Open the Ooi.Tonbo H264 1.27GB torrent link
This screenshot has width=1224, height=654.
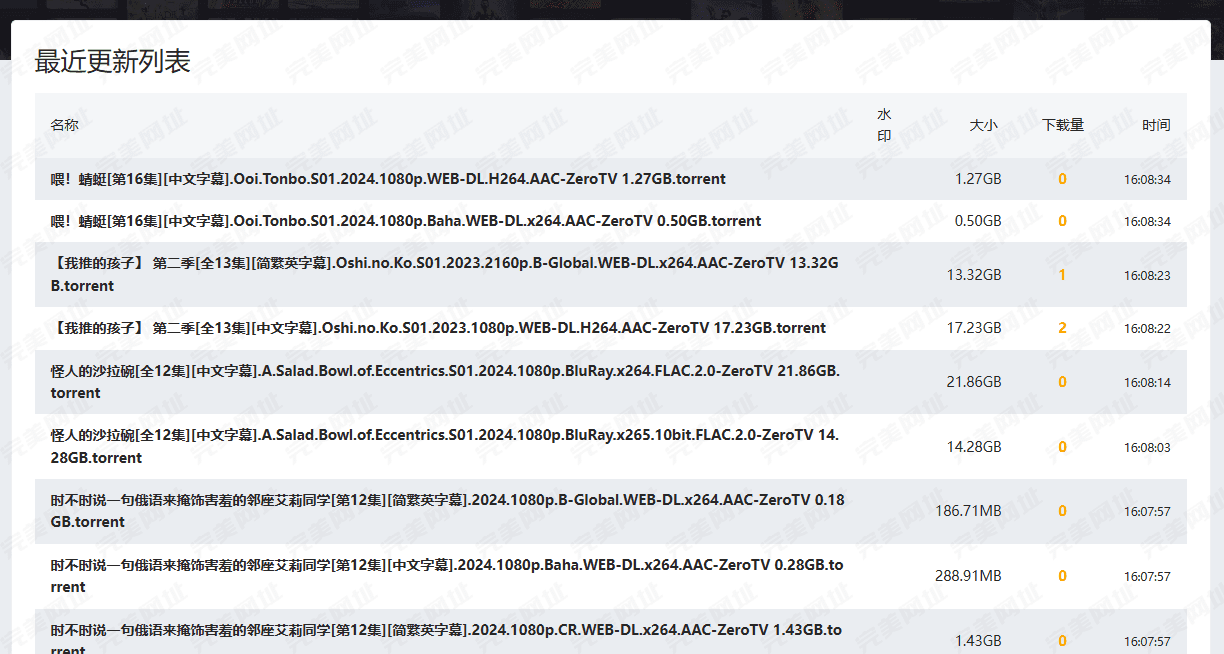388,179
